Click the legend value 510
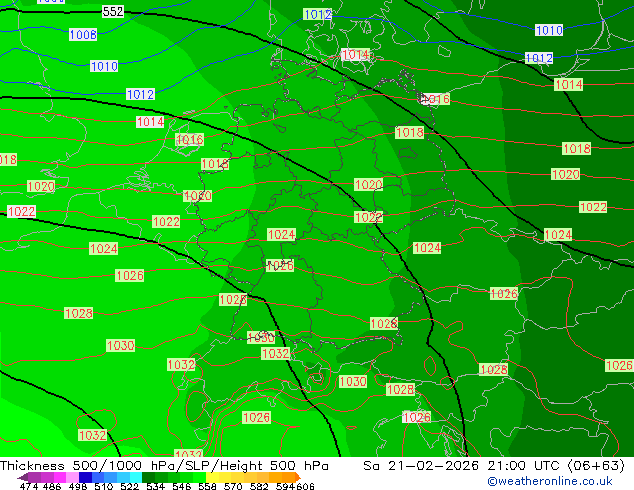634x490 pixels. pos(104,486)
